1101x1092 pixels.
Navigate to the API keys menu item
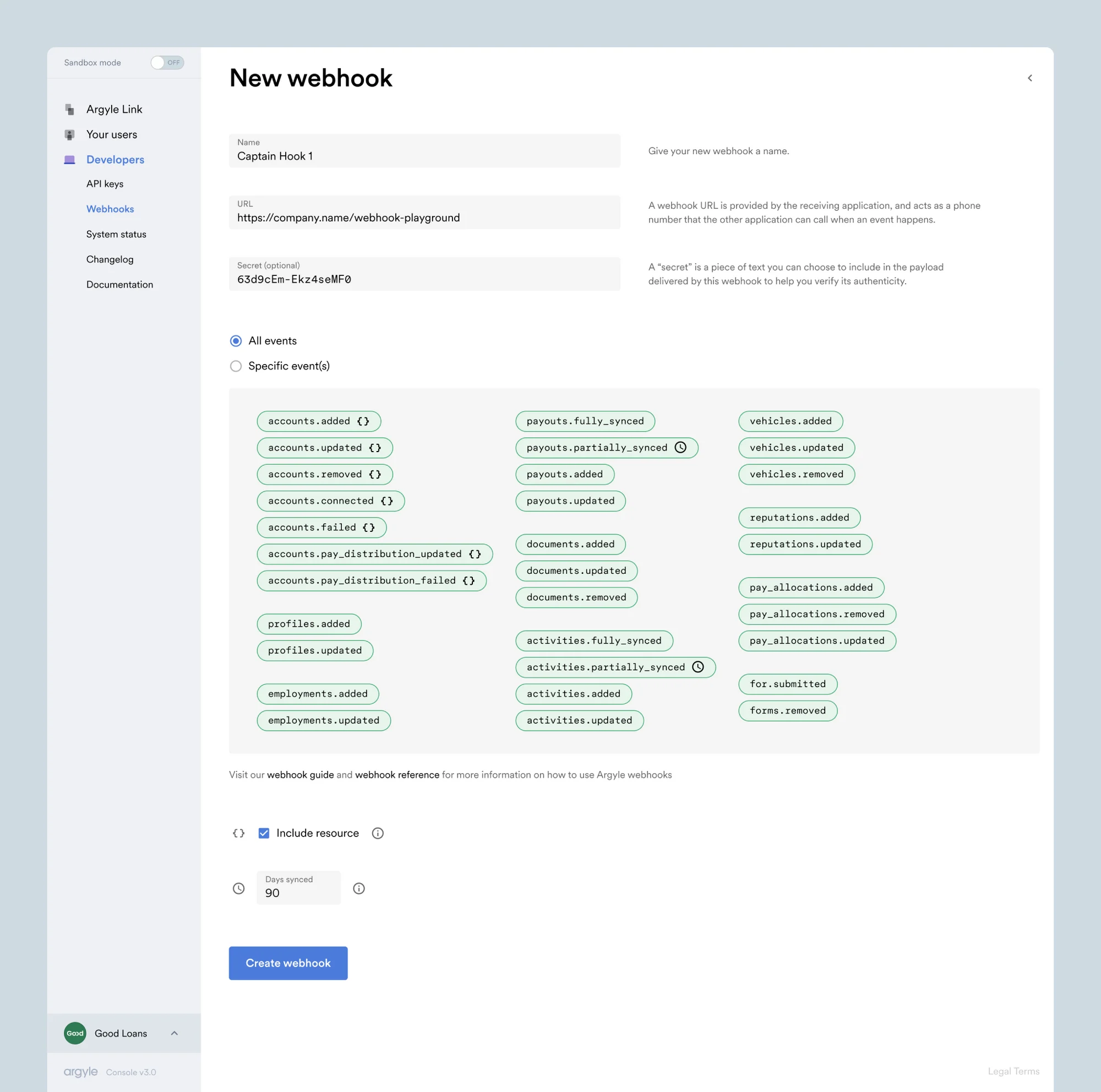[x=105, y=184]
